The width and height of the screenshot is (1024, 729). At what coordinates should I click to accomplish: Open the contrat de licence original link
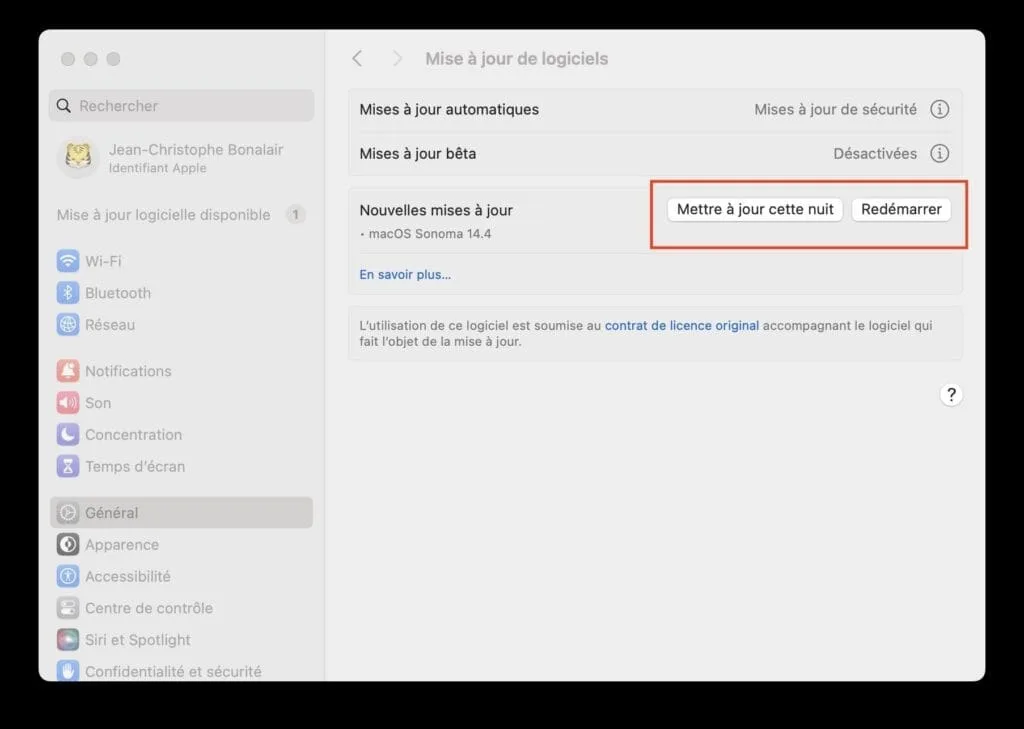point(681,325)
